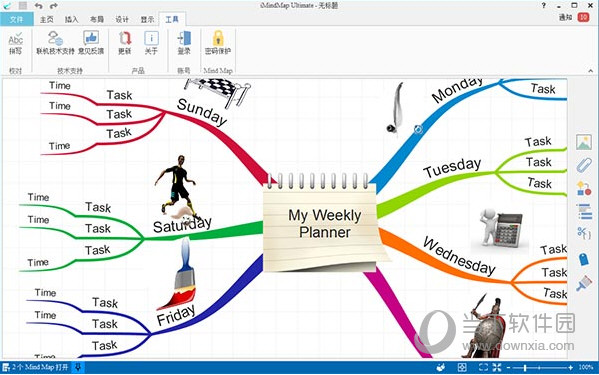Viewport: 599px width, 375px height.
Task: Click the red notification count badge
Action: [x=583, y=17]
